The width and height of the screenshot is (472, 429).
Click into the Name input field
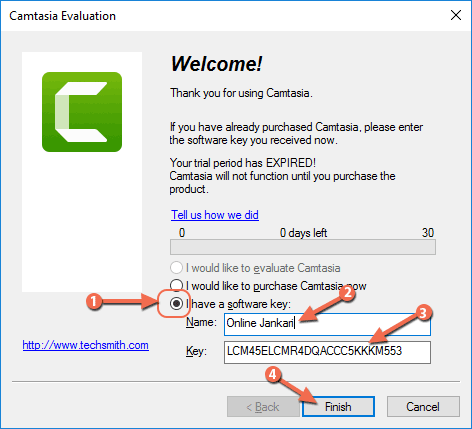[x=327, y=324]
